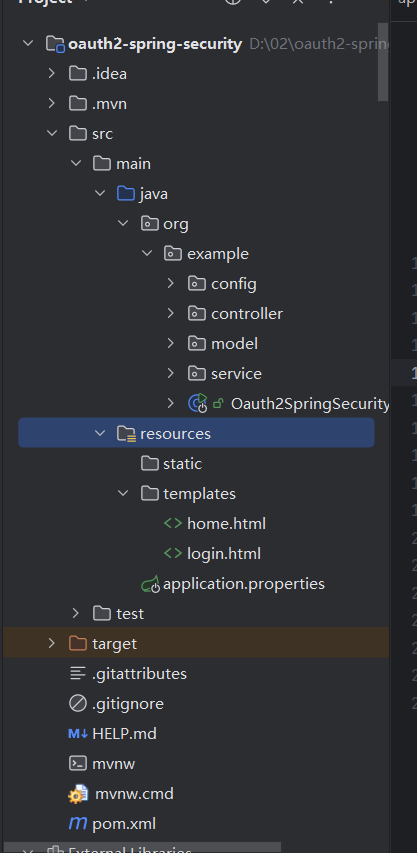417x853 pixels.
Task: Click the Spring application.properties file icon
Action: coord(151,584)
